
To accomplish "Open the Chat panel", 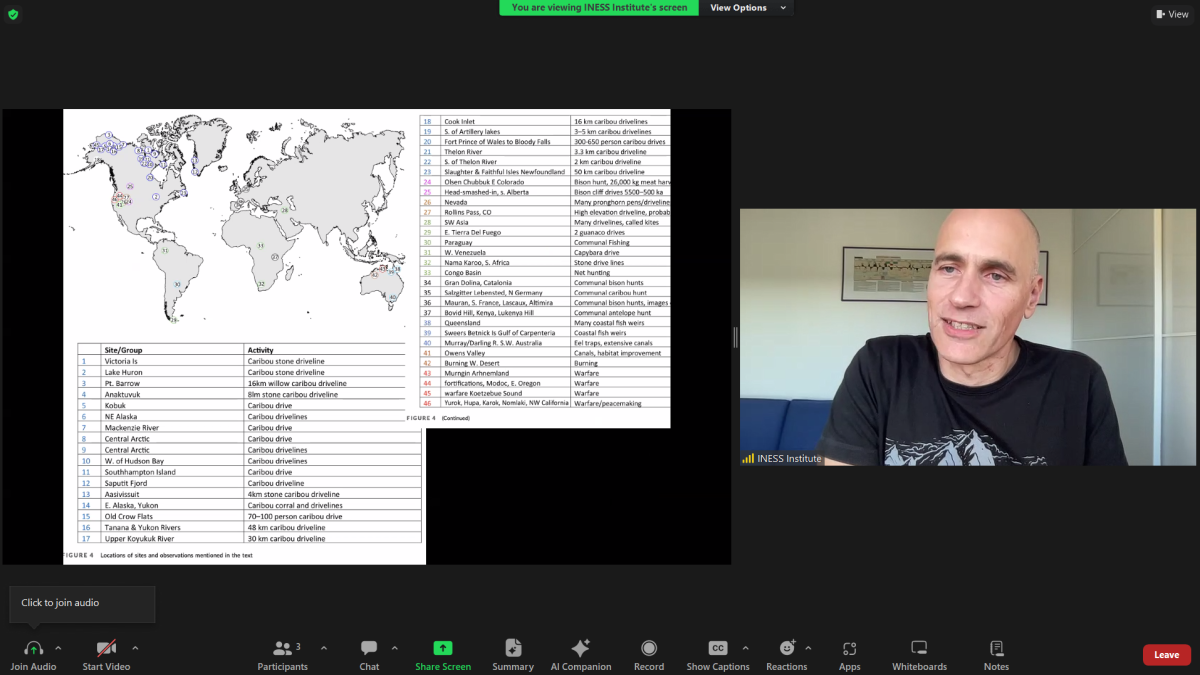I will pos(369,649).
